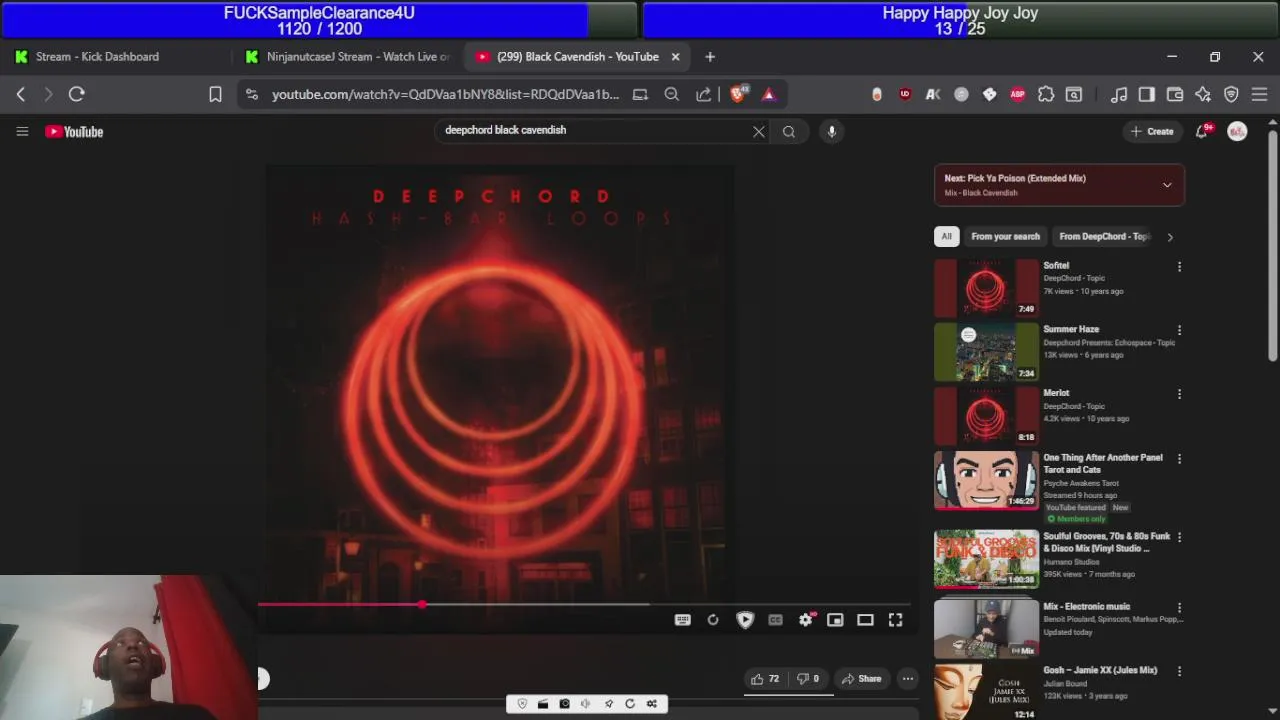Screen dimensions: 1280x720
Task: Click the shield play button in player controls
Action: [745, 620]
